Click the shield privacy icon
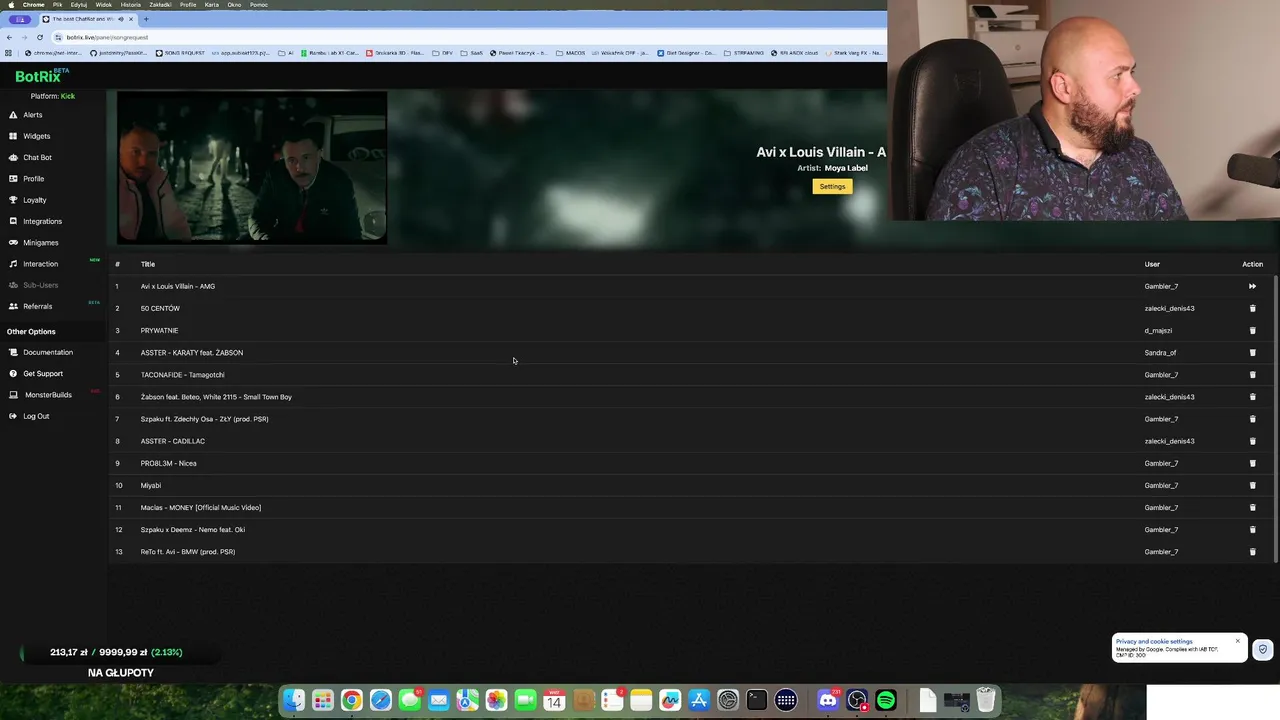 pyautogui.click(x=1263, y=649)
